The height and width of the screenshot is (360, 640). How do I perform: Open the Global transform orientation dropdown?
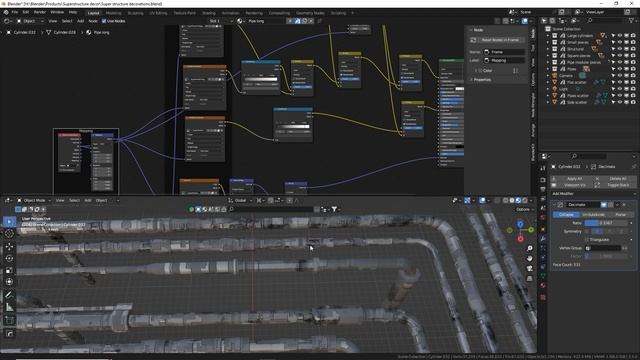pyautogui.click(x=240, y=200)
